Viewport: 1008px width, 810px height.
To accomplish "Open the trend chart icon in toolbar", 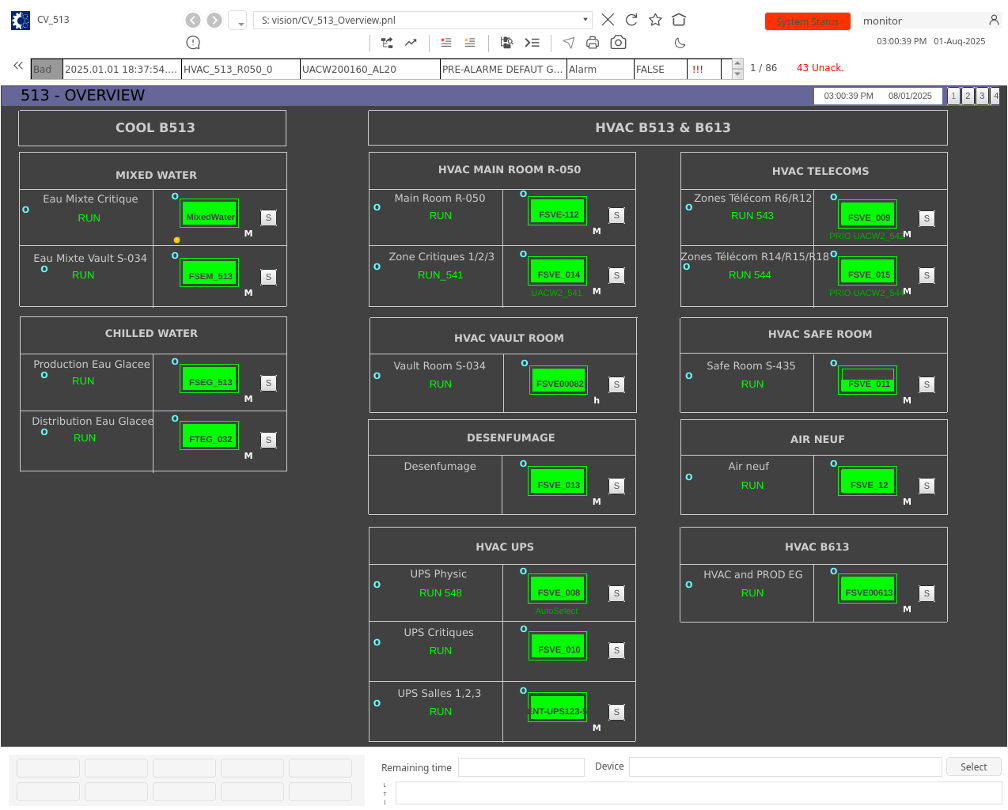I will click(411, 43).
